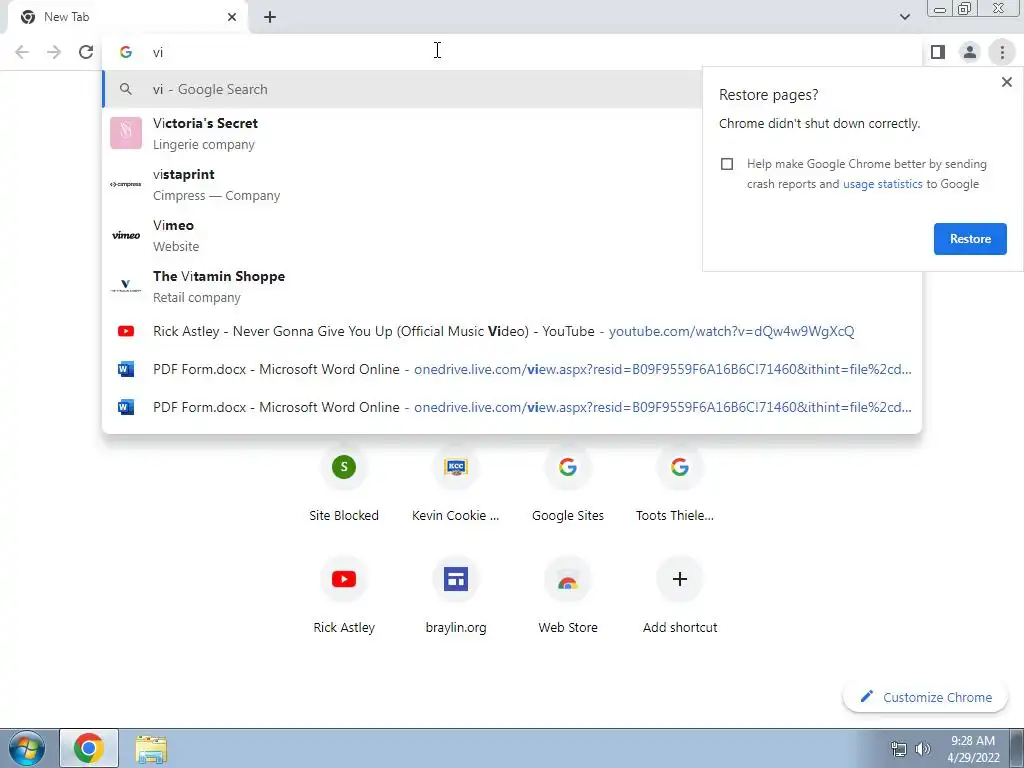Open the side panel icon

coord(938,52)
